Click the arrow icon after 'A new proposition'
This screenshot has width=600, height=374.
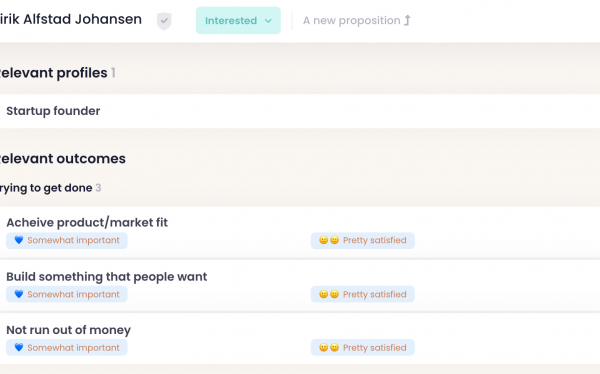407,20
